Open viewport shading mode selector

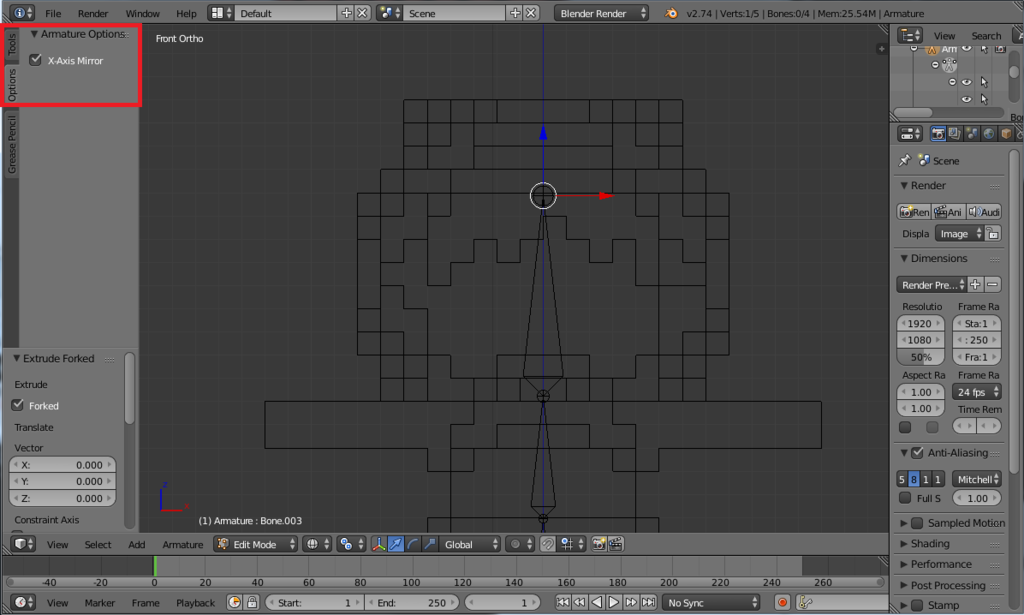(x=316, y=544)
